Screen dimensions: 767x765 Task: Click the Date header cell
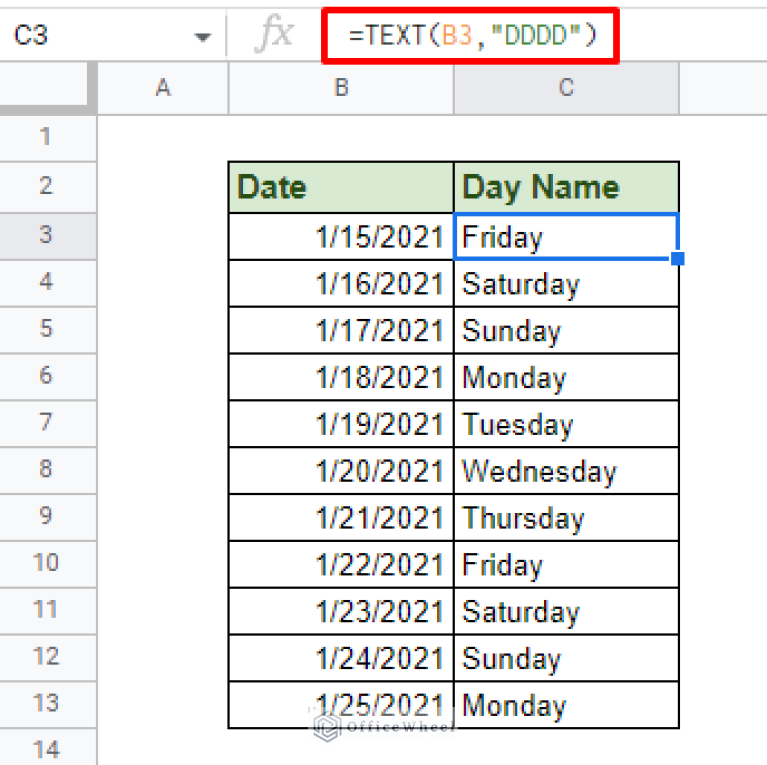point(341,187)
